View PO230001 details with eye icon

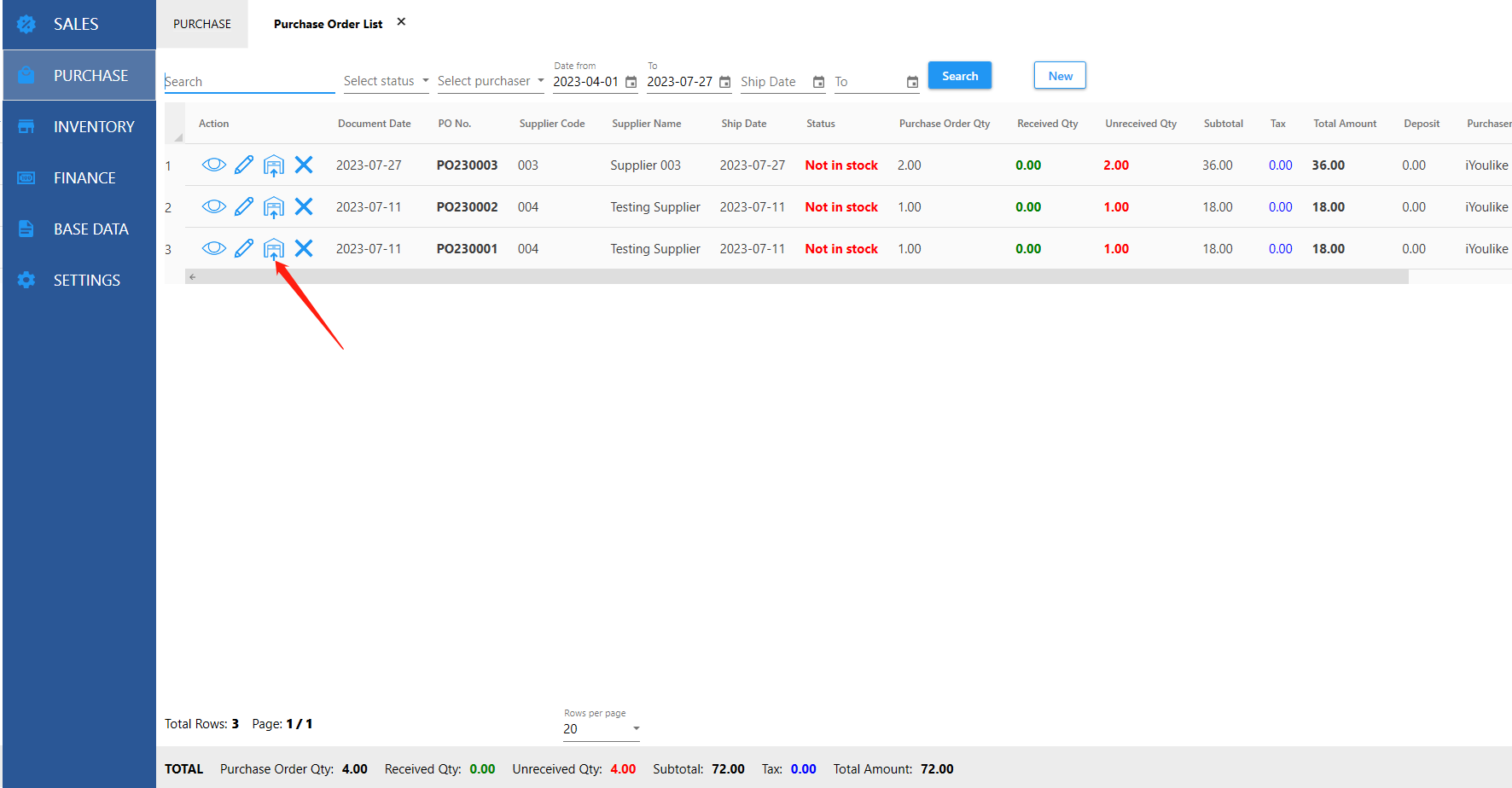tap(213, 248)
